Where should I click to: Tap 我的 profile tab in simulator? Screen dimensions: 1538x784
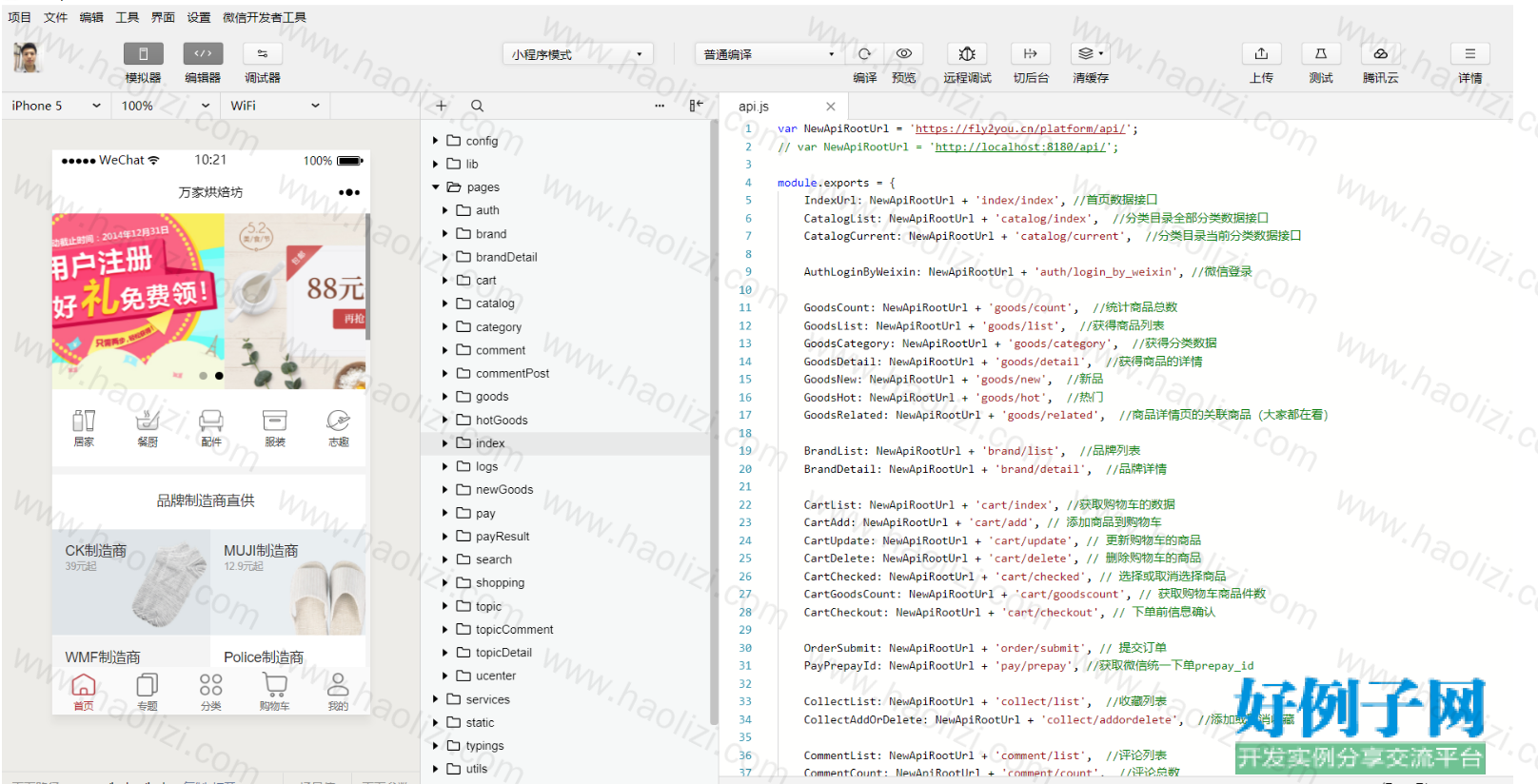(x=338, y=692)
